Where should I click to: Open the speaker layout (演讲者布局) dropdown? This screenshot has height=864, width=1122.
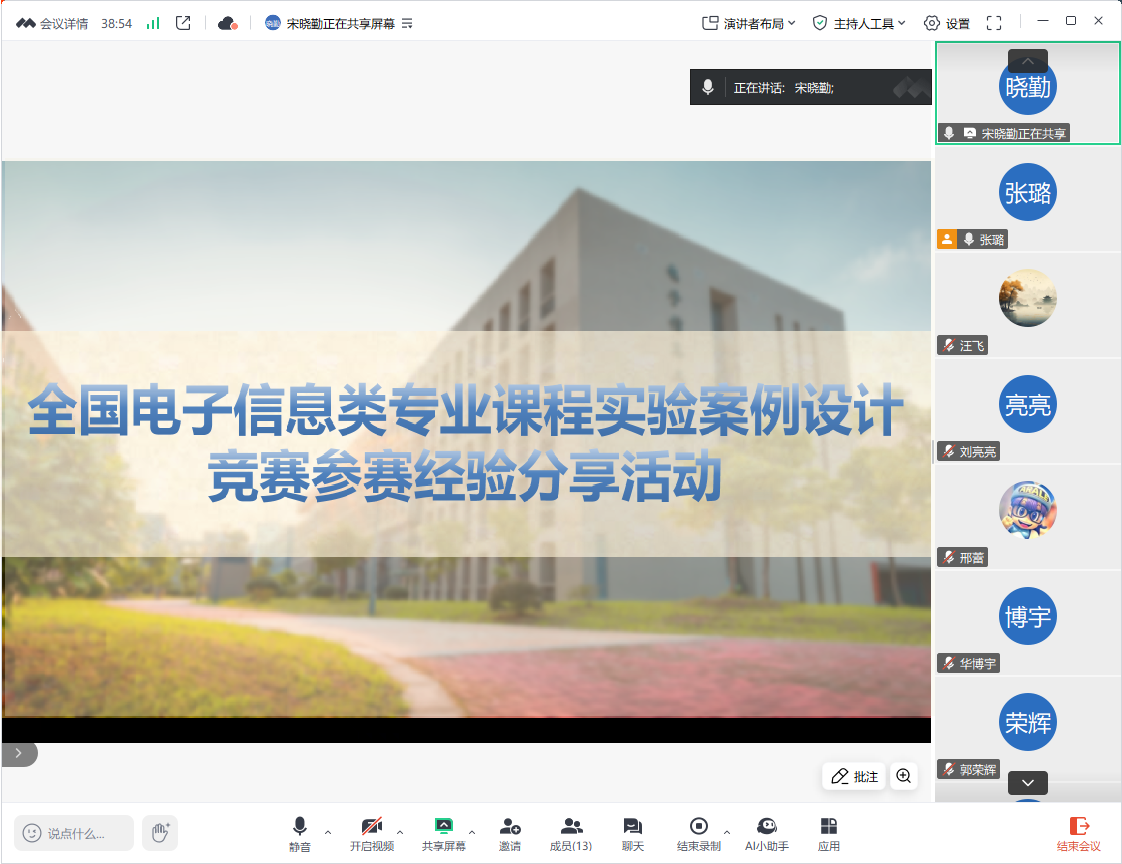749,23
